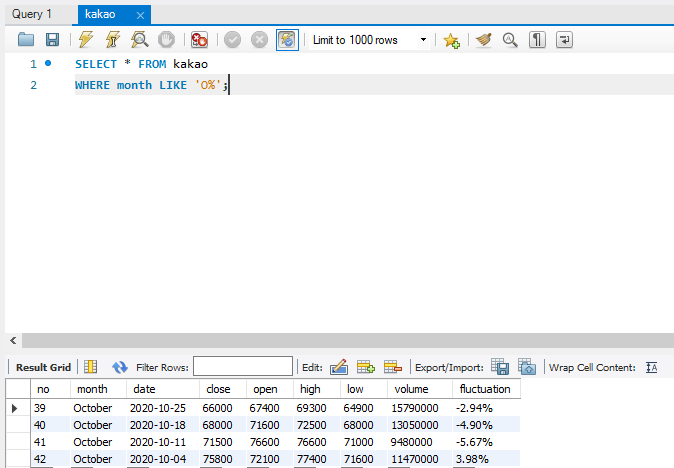
Task: Insert new row icon
Action: pos(366,367)
